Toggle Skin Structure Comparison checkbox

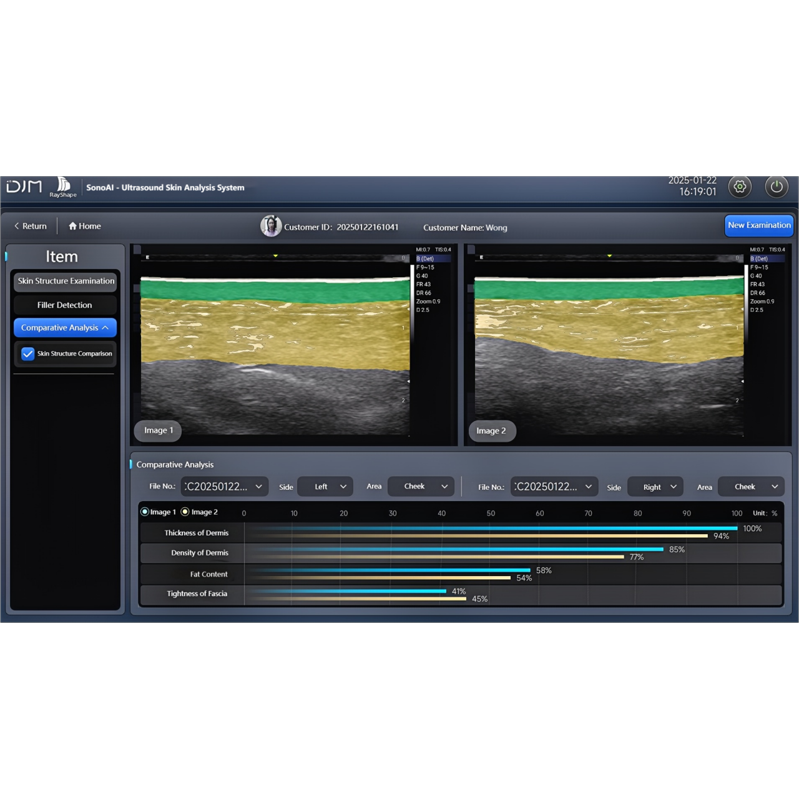28,353
